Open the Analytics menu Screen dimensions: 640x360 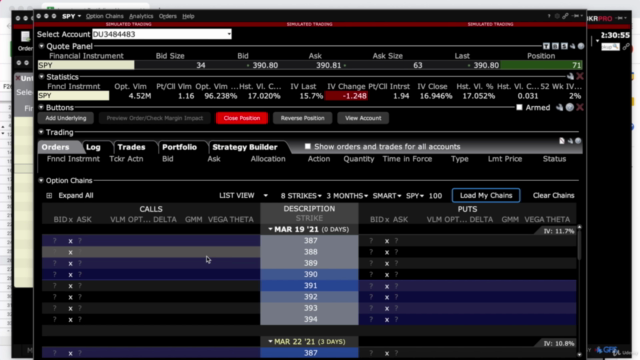(141, 16)
